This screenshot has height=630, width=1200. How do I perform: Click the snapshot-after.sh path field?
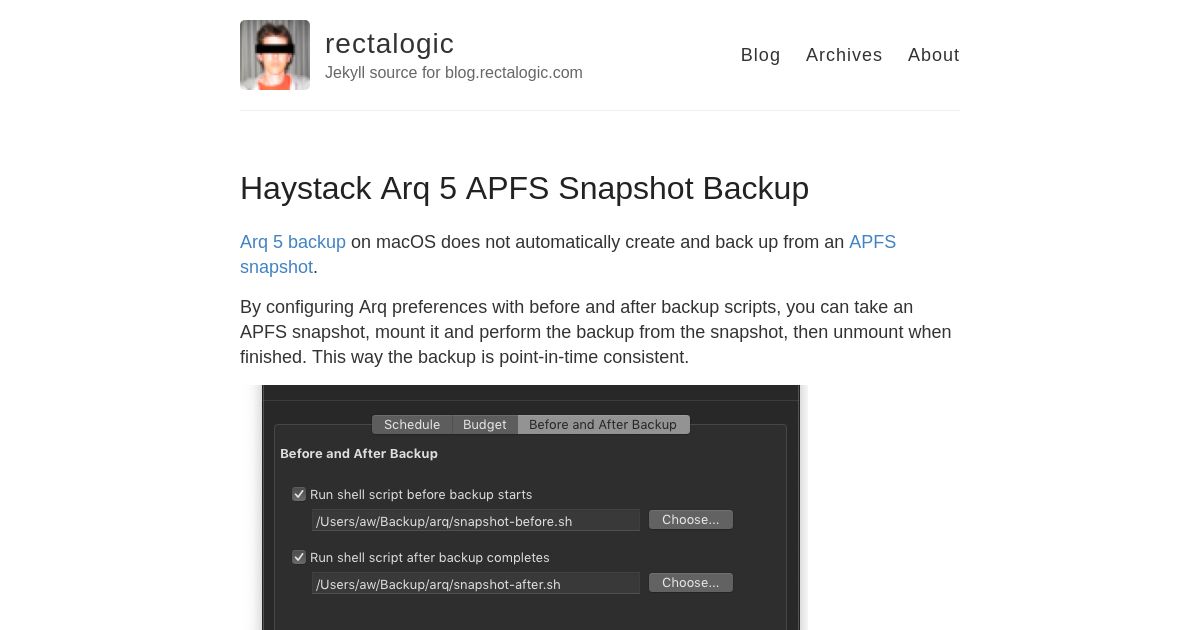click(476, 583)
